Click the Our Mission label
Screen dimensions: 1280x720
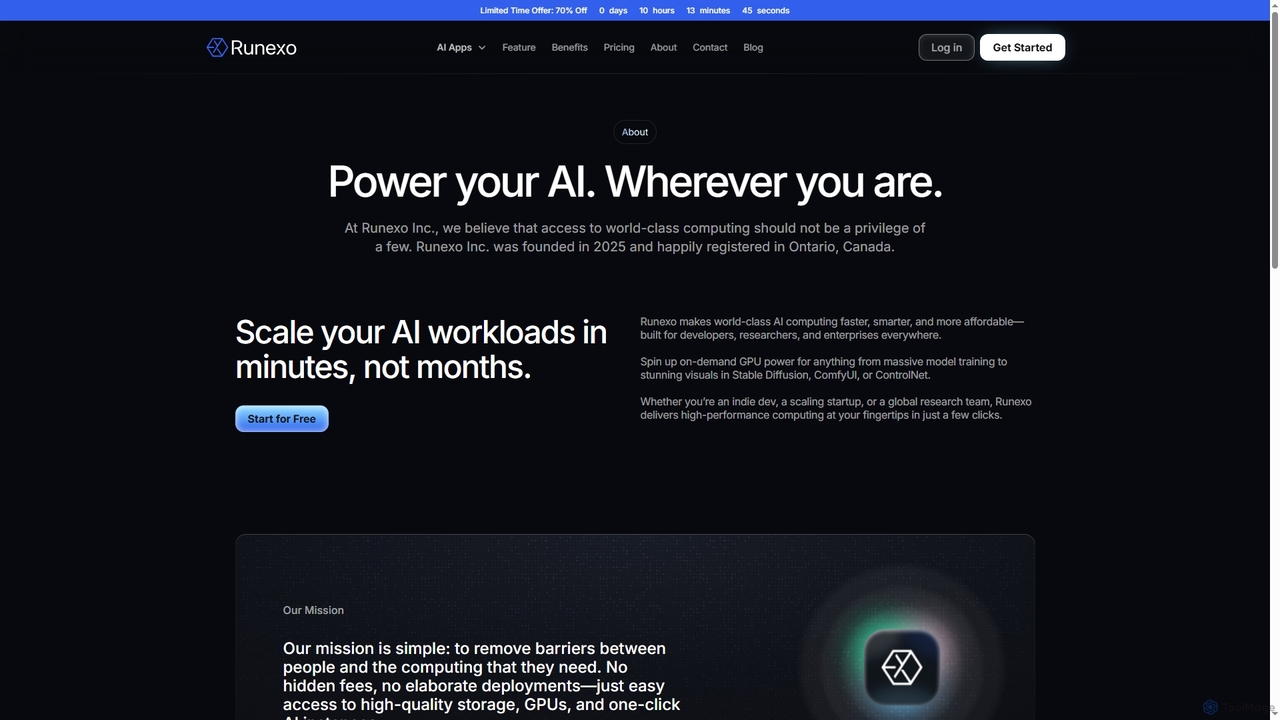[313, 610]
